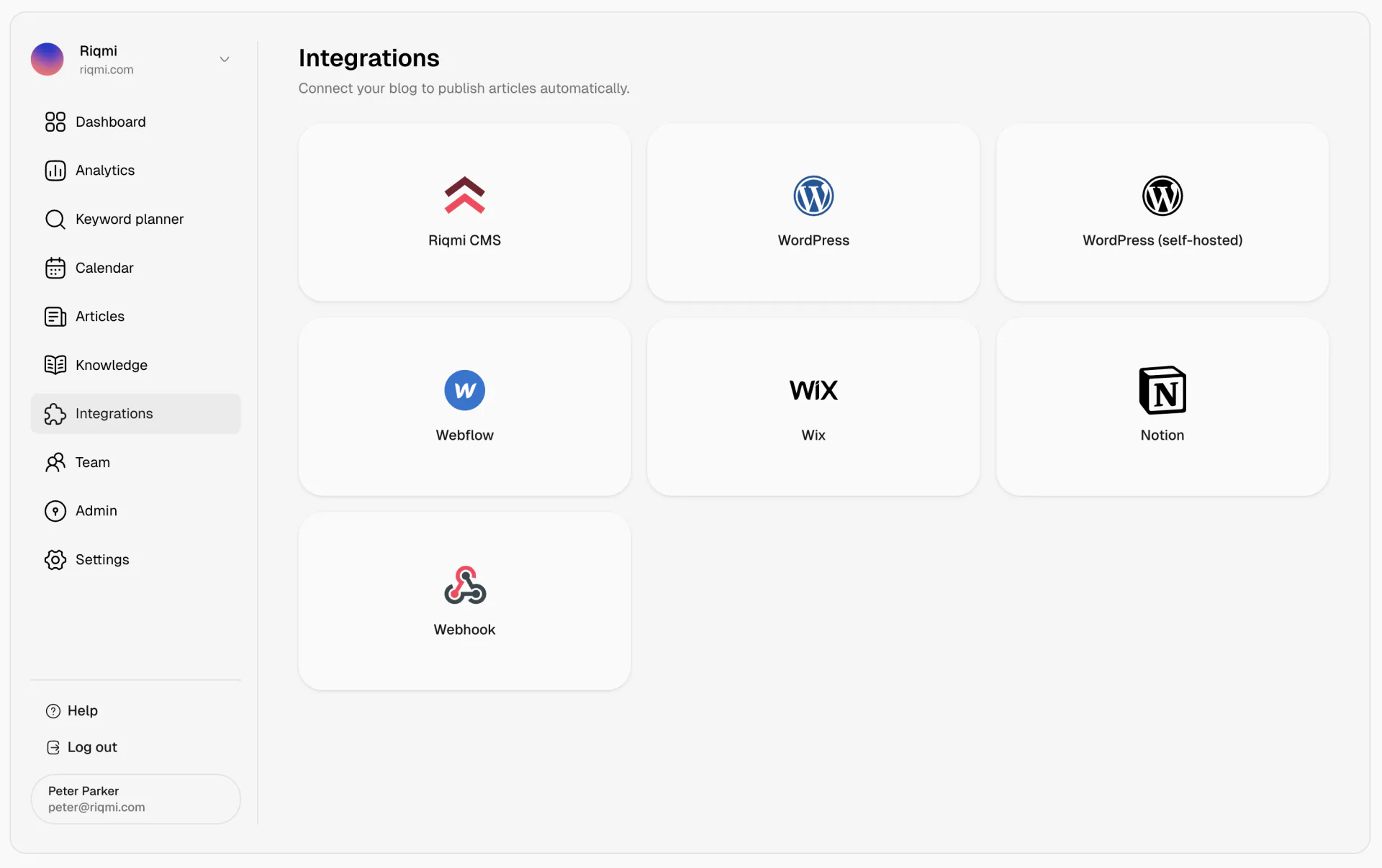Click the Calendar icon in sidebar
This screenshot has width=1382, height=868.
(55, 268)
